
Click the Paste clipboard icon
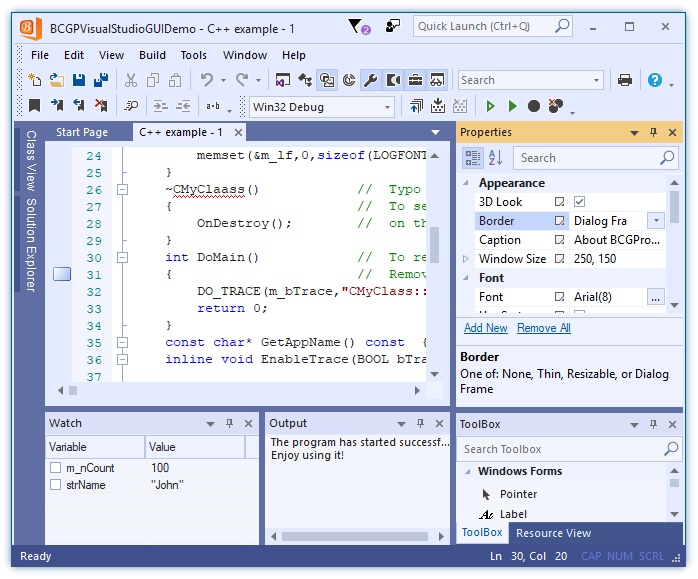coord(175,81)
